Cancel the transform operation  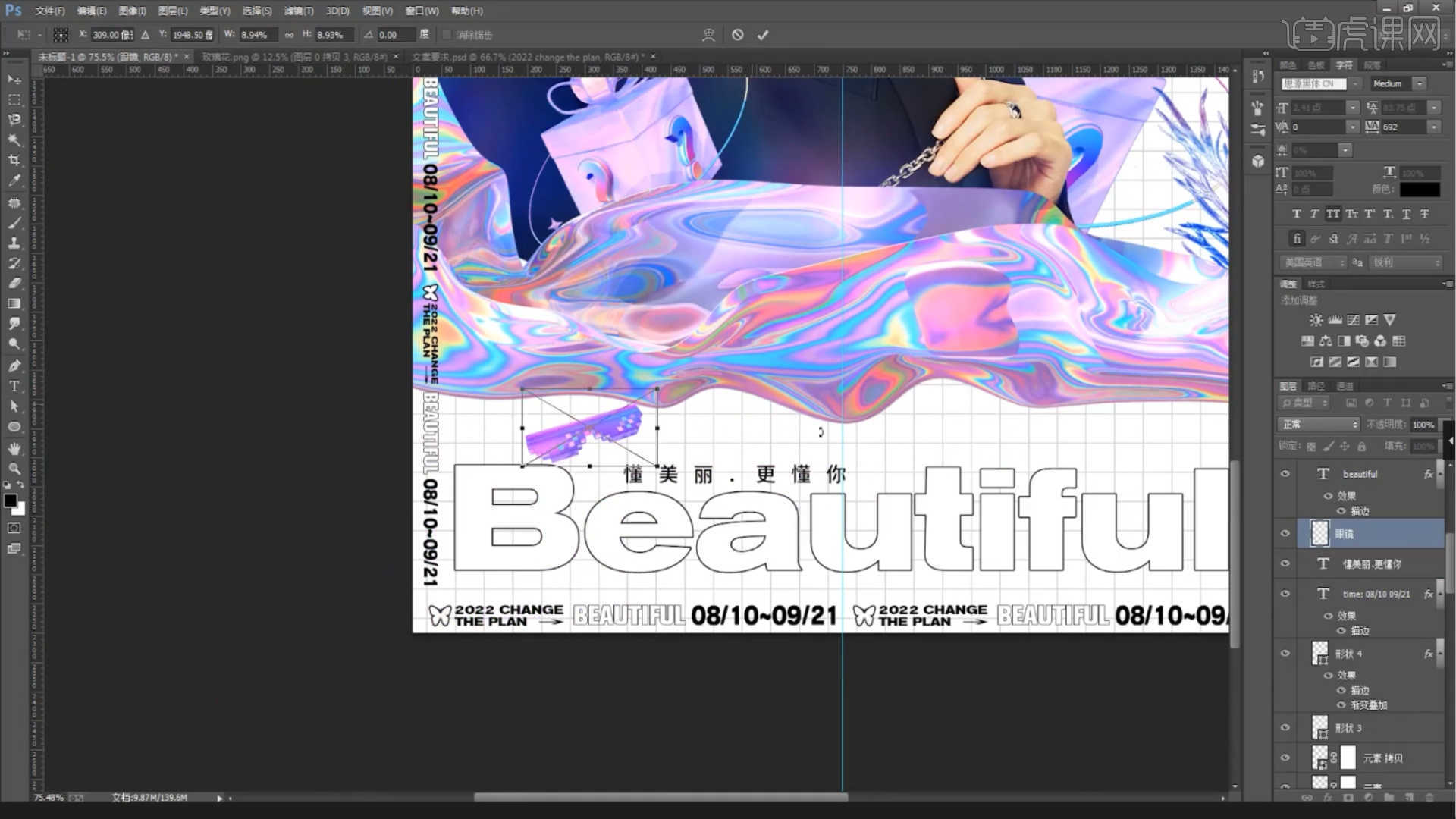click(737, 35)
